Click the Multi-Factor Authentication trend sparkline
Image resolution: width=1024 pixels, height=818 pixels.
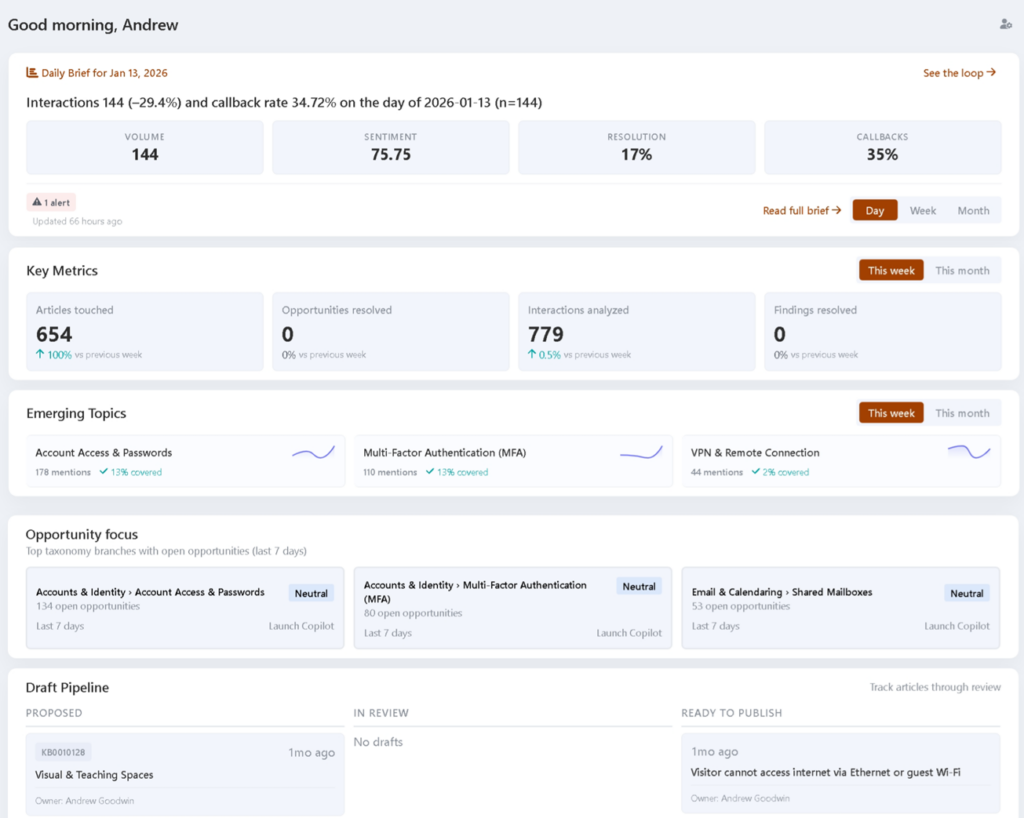click(641, 453)
